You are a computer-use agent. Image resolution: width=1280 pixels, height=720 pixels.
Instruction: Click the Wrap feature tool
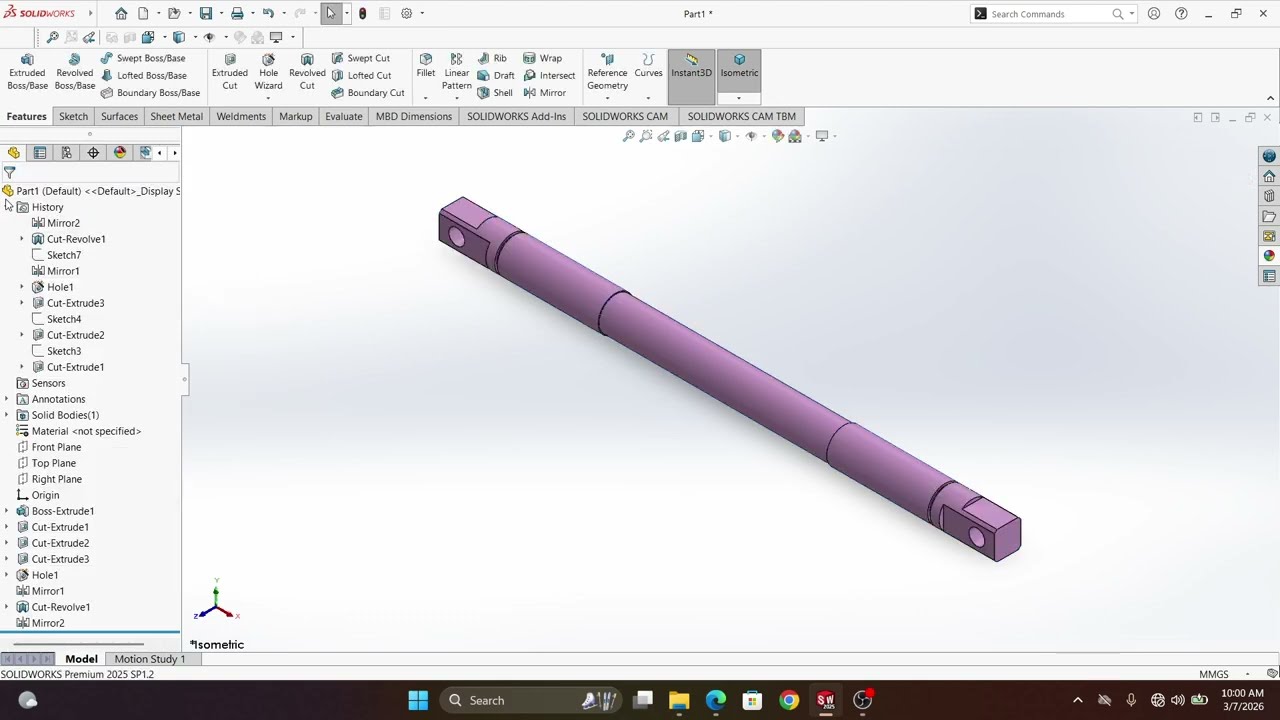coord(543,58)
